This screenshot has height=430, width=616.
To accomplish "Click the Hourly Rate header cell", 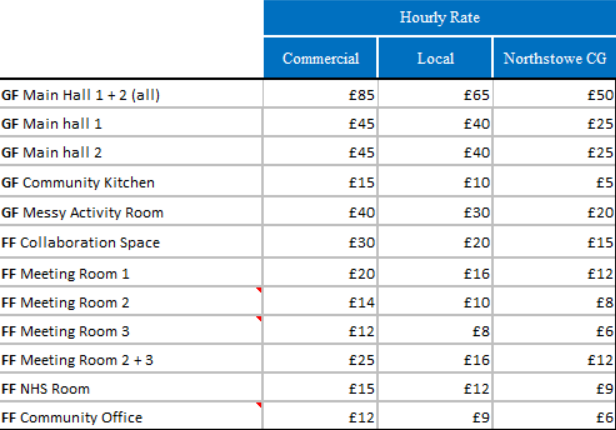I will click(x=440, y=19).
